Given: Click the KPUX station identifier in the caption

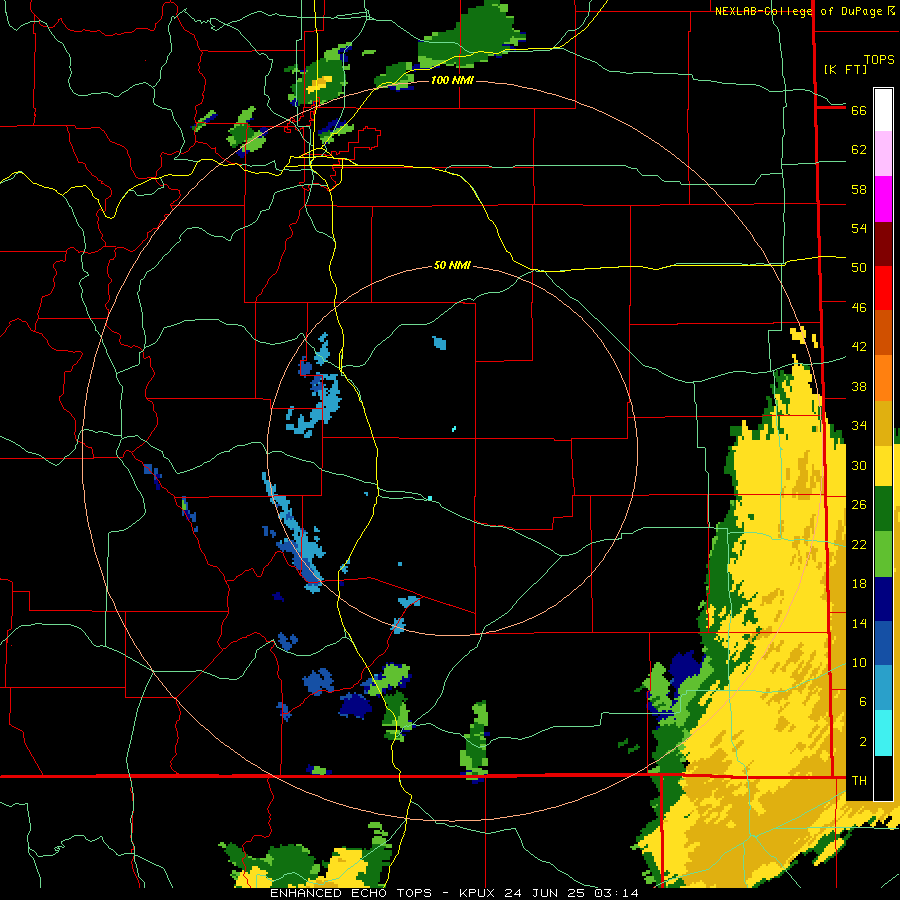Looking at the screenshot, I should point(479,893).
